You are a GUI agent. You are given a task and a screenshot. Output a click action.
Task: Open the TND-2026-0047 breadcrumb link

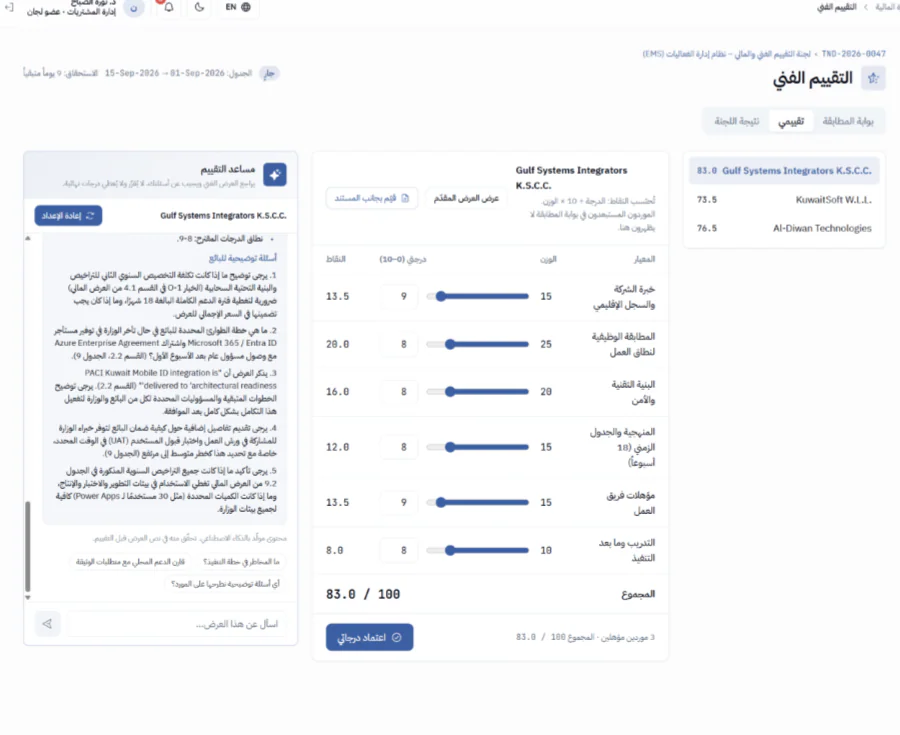(x=854, y=54)
